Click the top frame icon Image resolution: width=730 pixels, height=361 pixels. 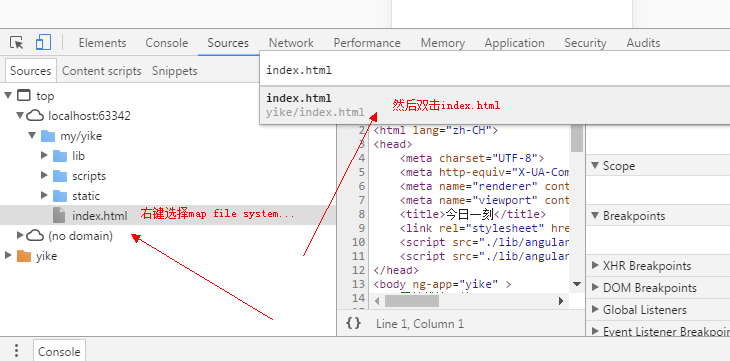[x=24, y=95]
